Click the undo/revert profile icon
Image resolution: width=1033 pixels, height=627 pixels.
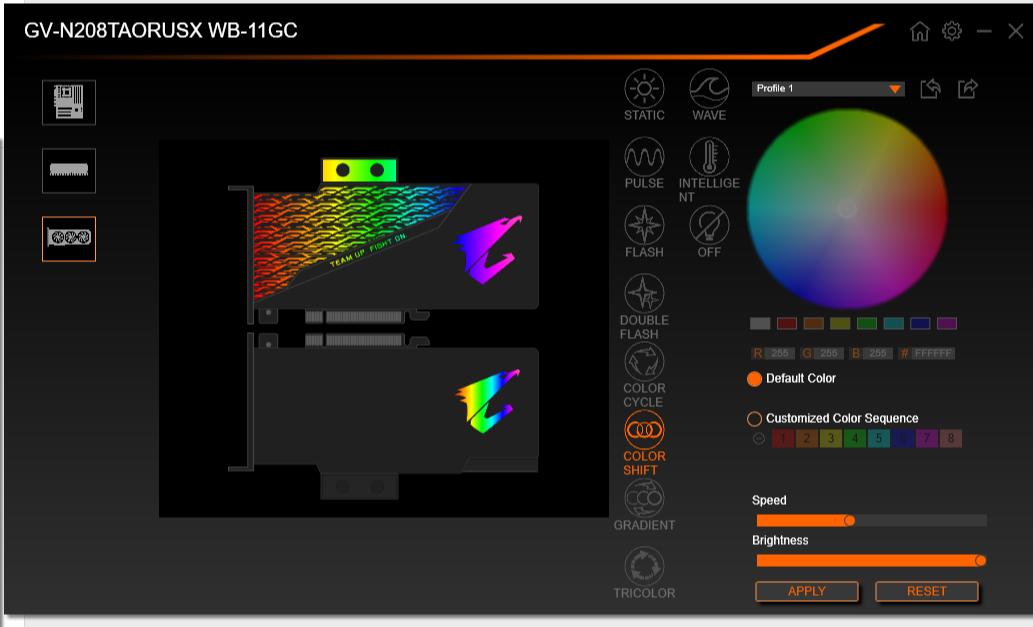929,89
